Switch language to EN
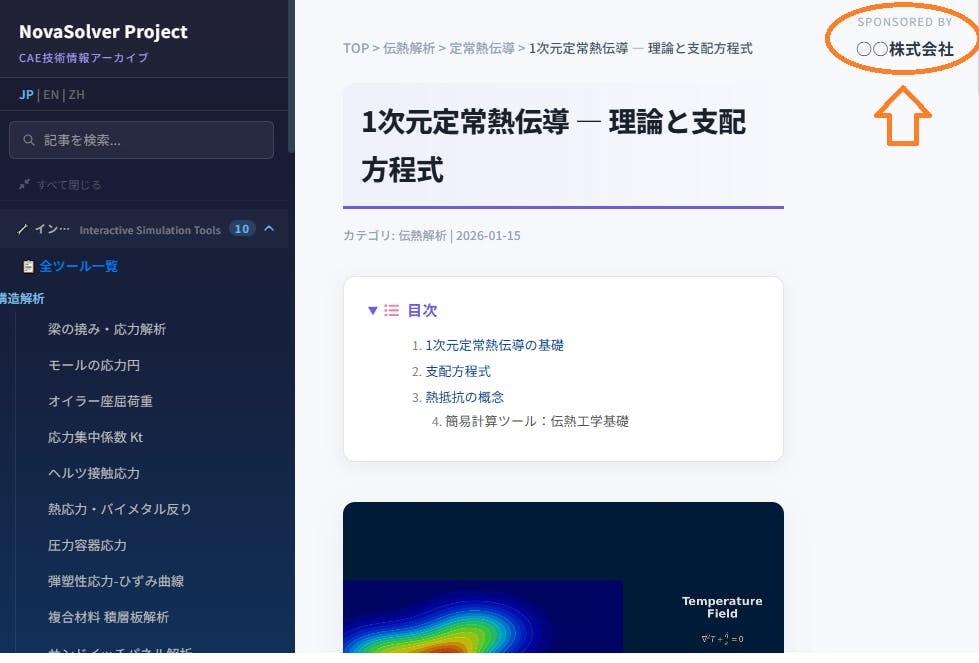Screen dimensions: 979x663 (50, 95)
